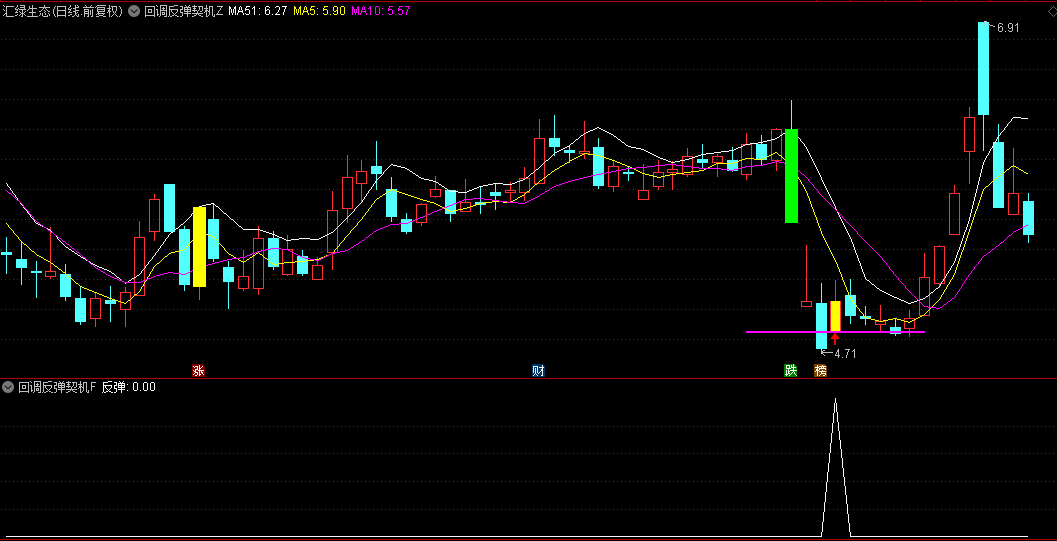Click the white spike peak in the sub-chart
Image resolution: width=1057 pixels, height=541 pixels.
836,400
